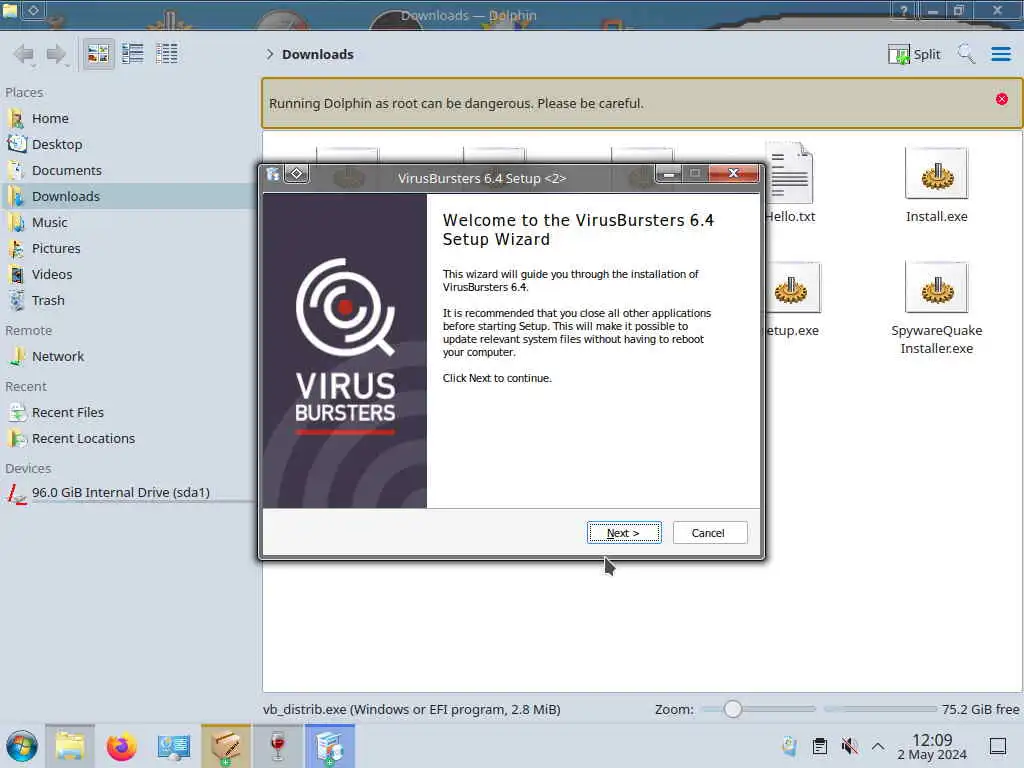Switch Dolphin to icons view mode
The image size is (1024, 768).
click(98, 54)
